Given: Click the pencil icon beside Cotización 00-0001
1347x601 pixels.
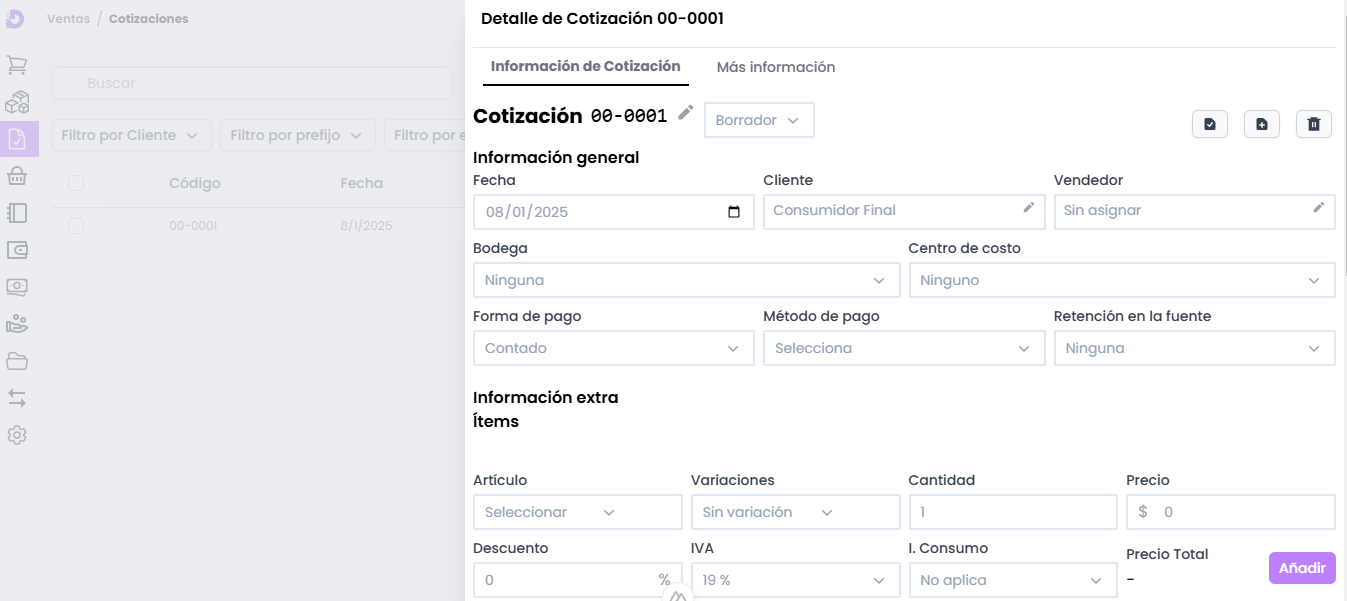Looking at the screenshot, I should (685, 113).
